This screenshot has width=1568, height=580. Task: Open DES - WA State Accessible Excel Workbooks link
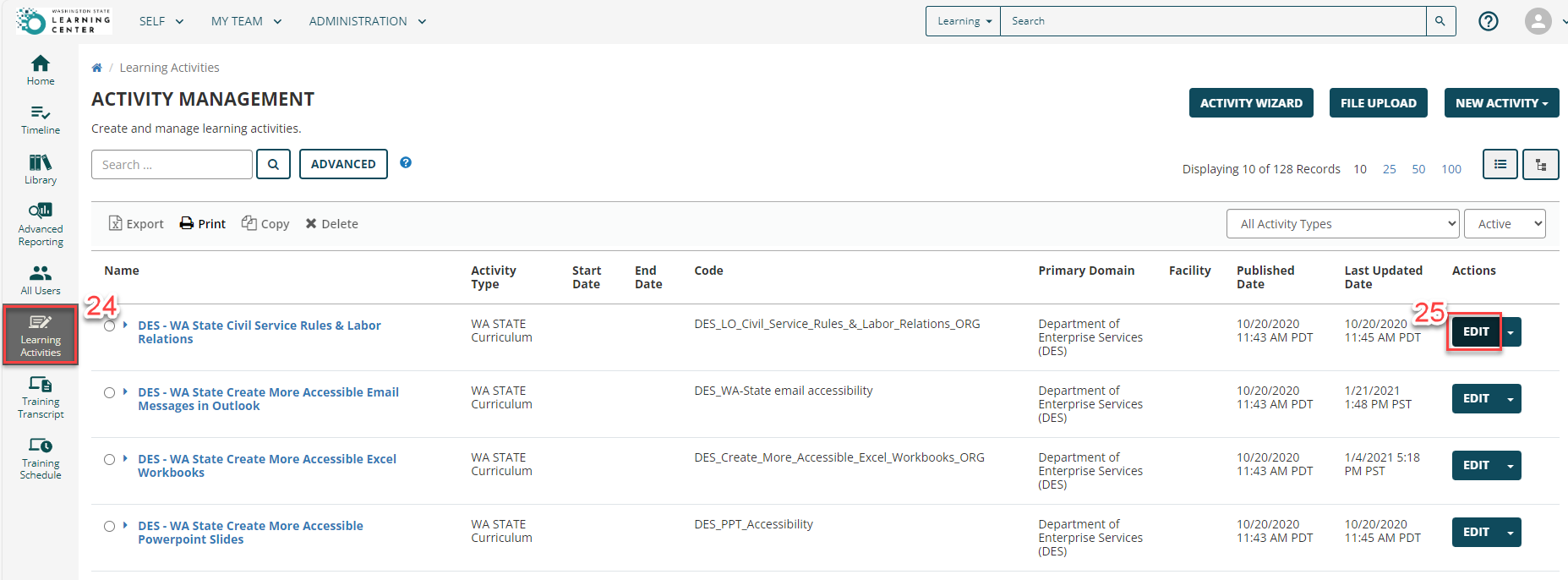pos(267,465)
